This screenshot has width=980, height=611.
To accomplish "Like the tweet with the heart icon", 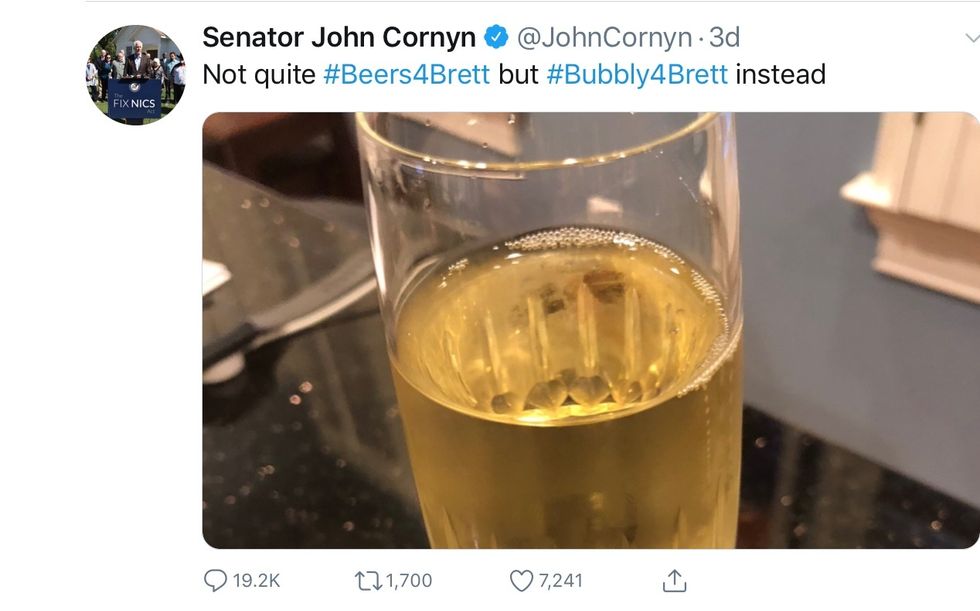I will [x=522, y=580].
